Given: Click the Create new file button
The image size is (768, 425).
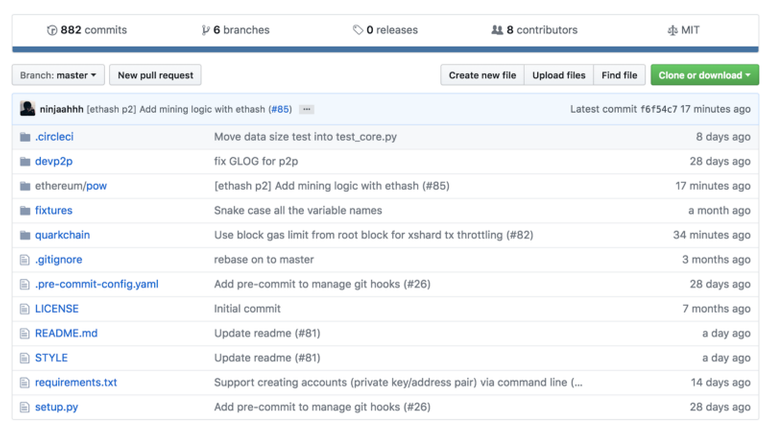Looking at the screenshot, I should tap(482, 75).
